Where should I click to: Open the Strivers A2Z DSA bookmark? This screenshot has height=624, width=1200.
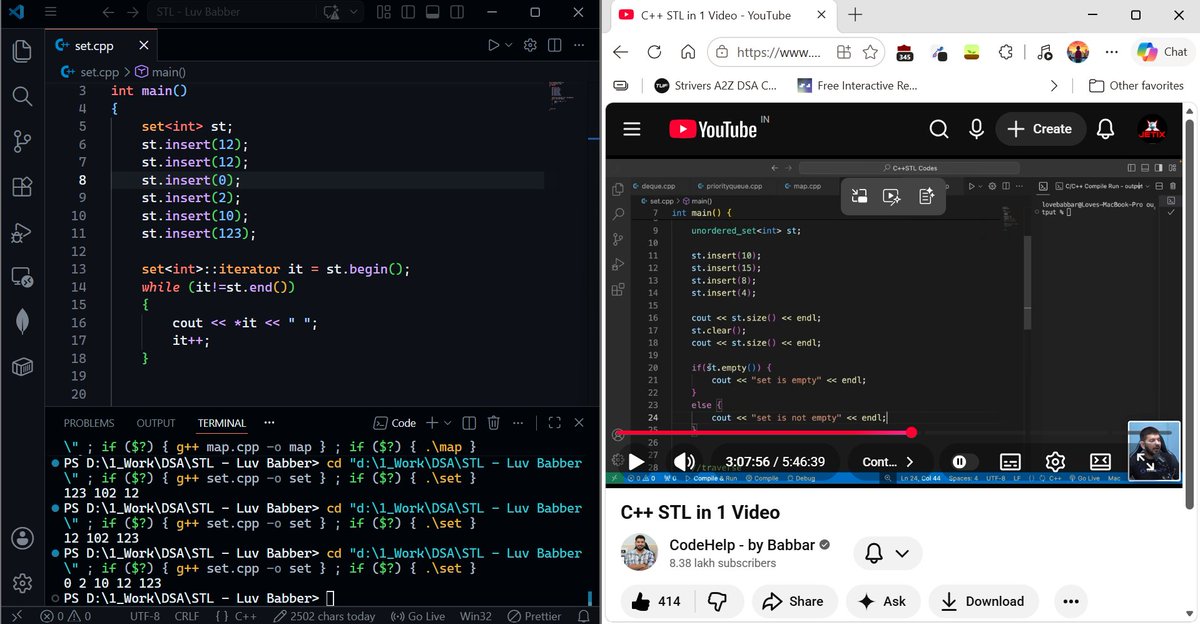pyautogui.click(x=715, y=86)
